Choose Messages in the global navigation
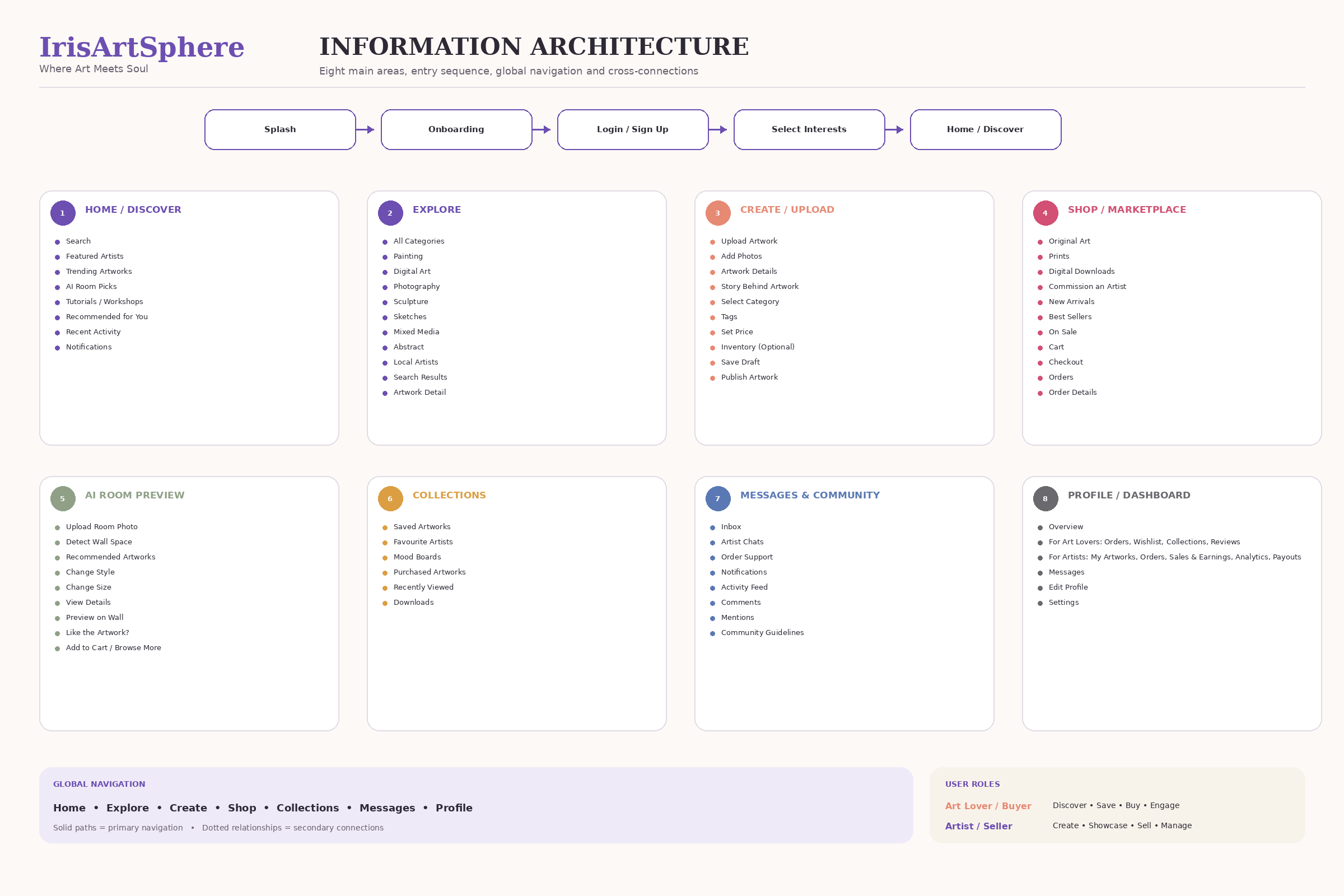 click(388, 808)
